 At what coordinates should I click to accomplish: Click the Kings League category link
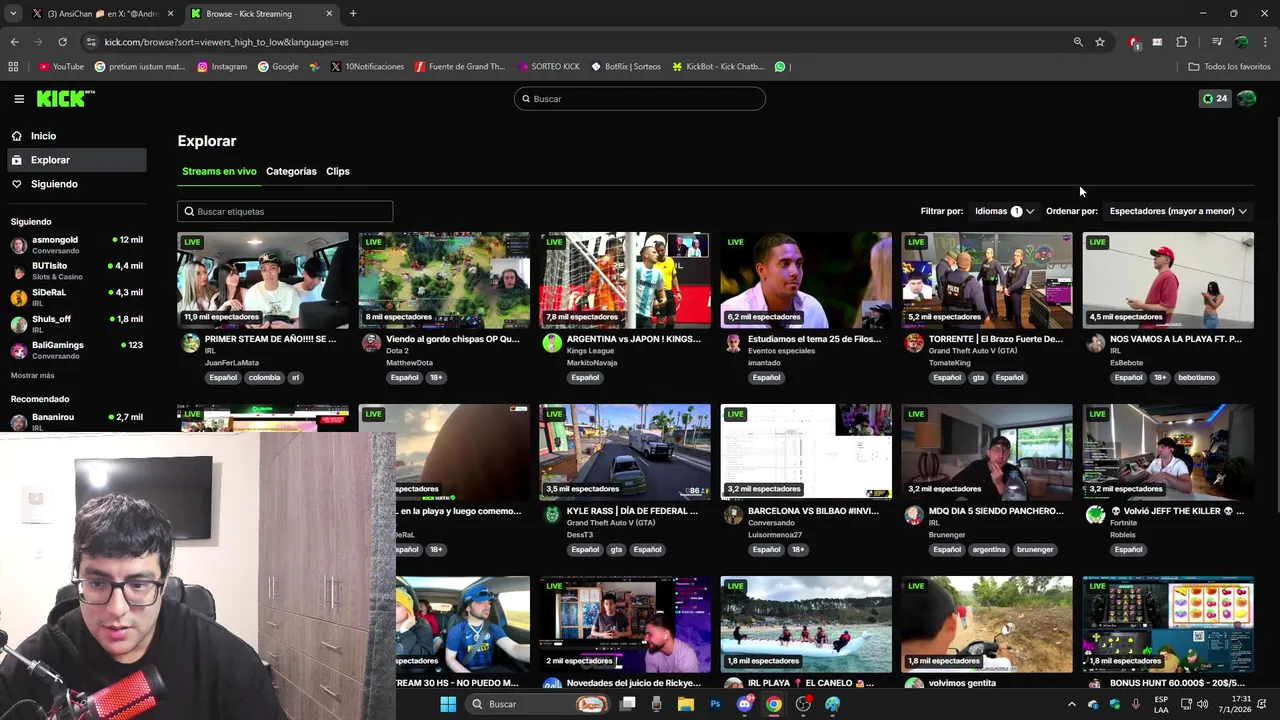point(589,351)
